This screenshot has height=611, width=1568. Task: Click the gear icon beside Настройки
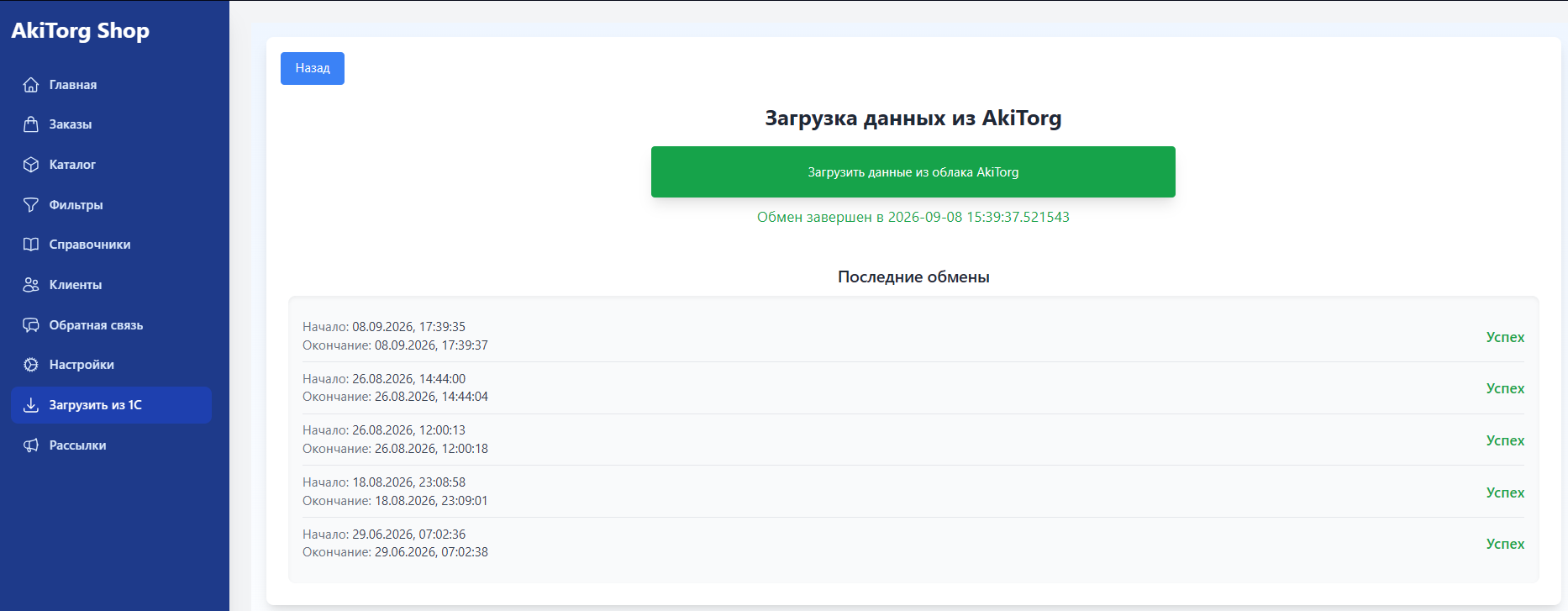(x=31, y=365)
